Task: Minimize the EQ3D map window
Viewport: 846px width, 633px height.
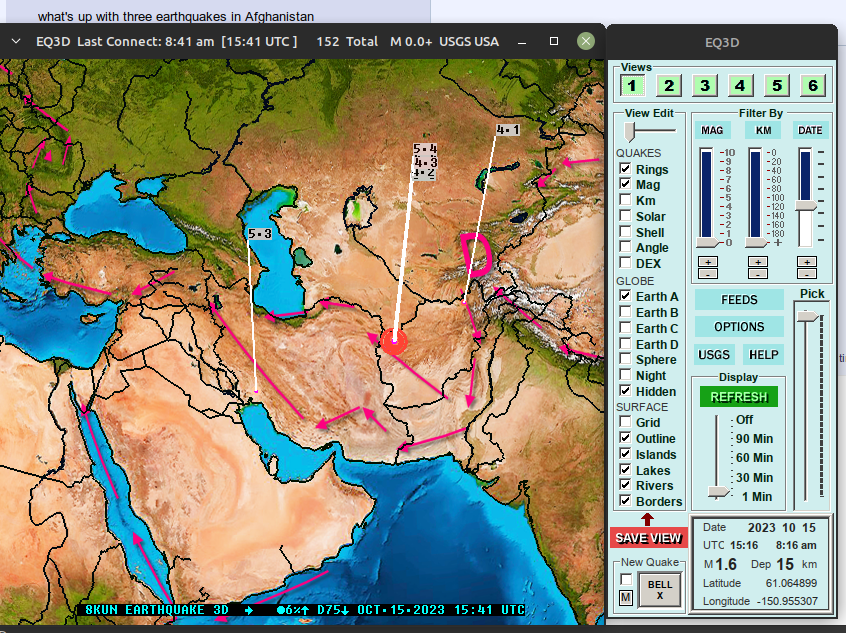Action: [522, 42]
